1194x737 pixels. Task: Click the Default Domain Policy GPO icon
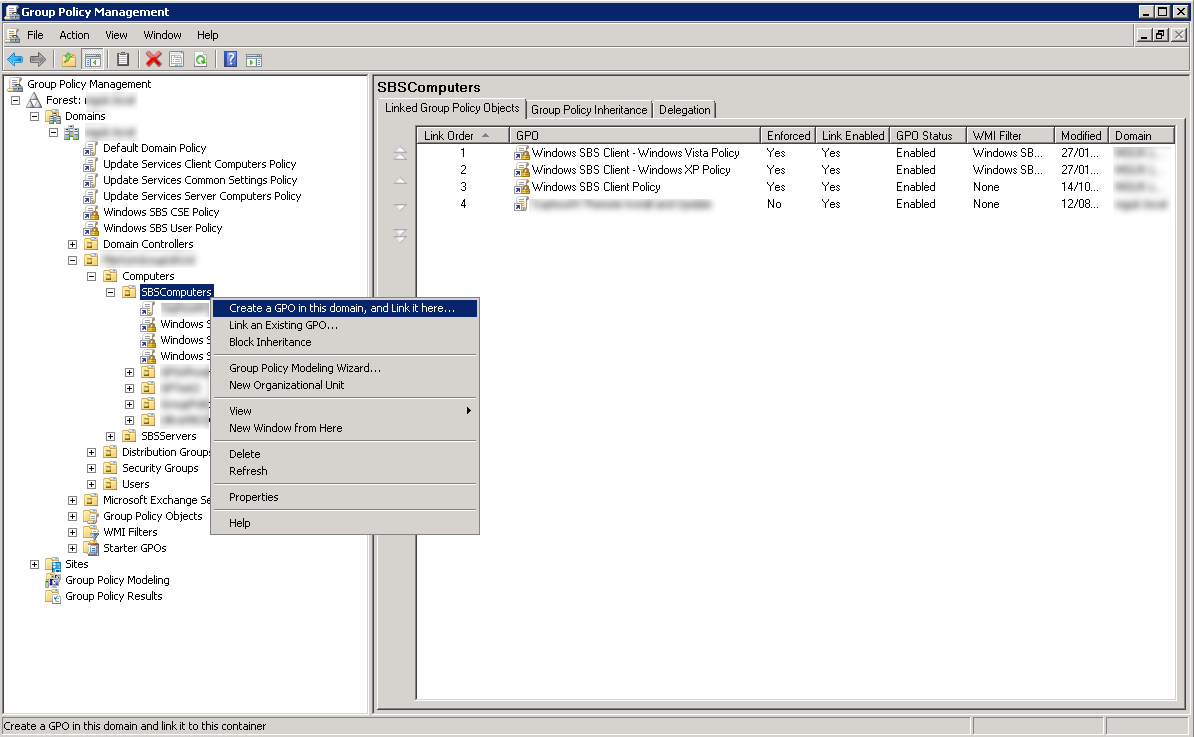(91, 148)
